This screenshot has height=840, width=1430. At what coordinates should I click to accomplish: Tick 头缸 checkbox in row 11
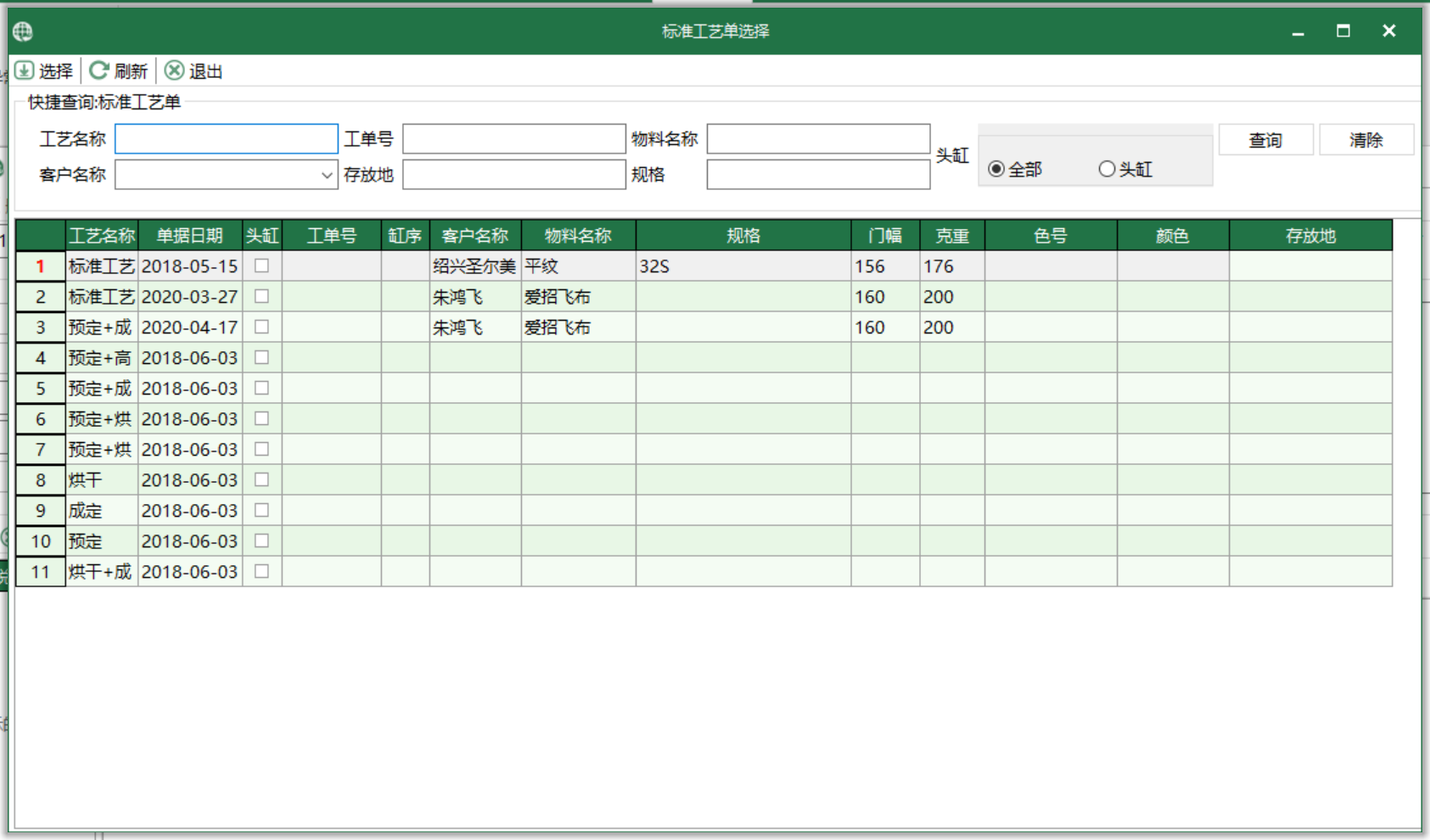[x=262, y=571]
